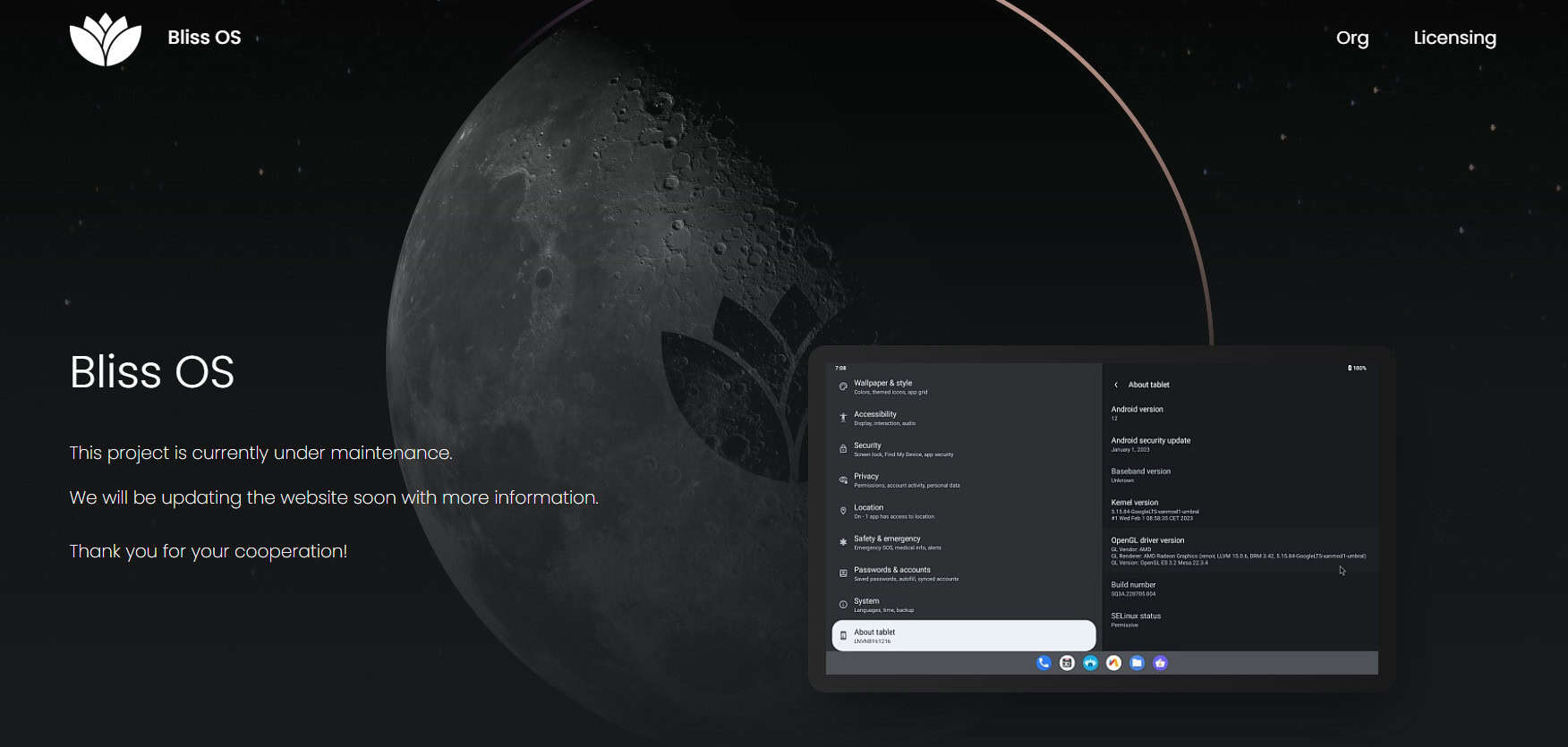The height and width of the screenshot is (747, 1568).
Task: Tap the purple store icon in taskbar
Action: (1160, 663)
